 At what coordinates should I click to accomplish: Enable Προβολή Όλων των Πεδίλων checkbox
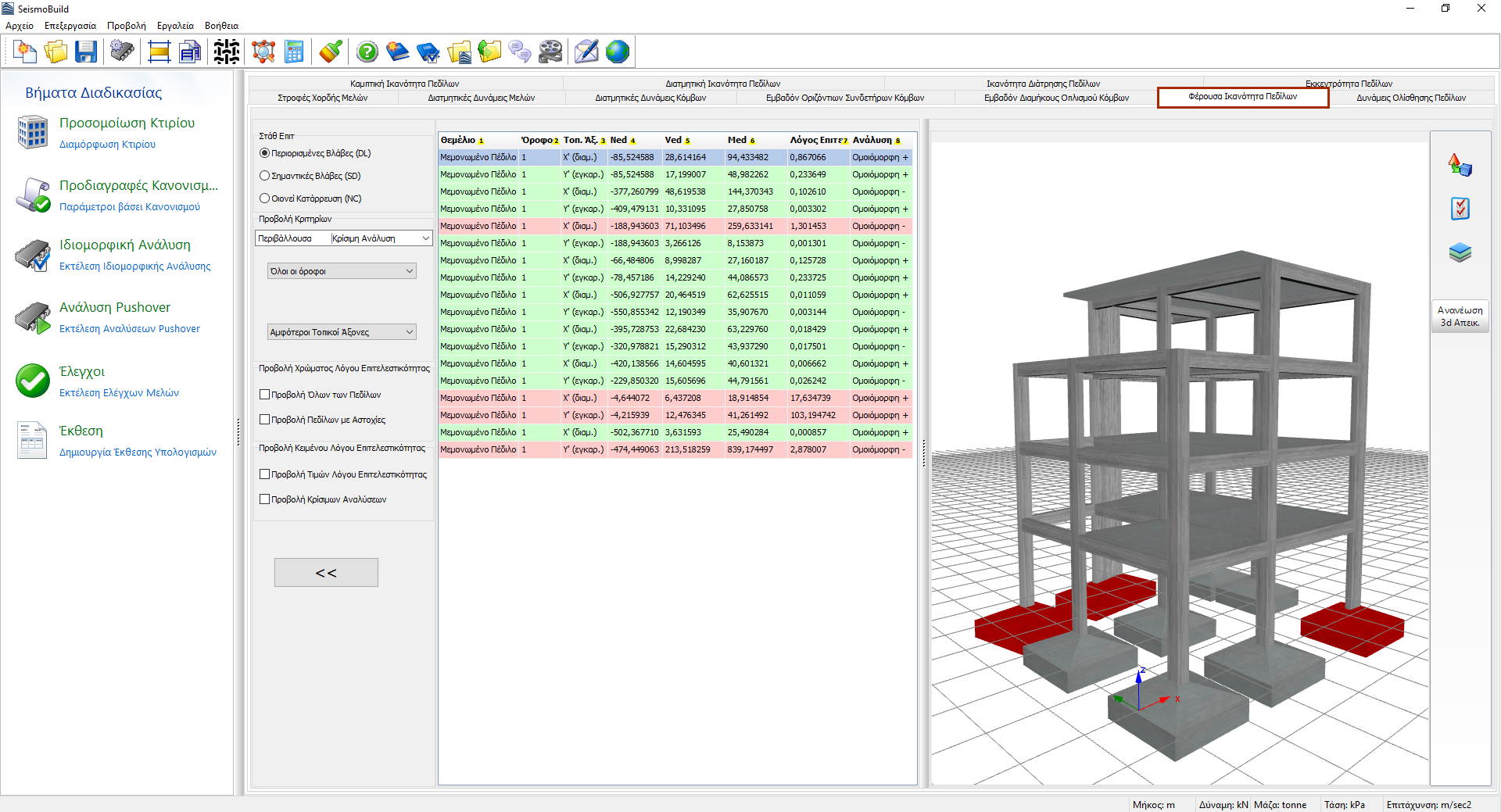pos(265,395)
